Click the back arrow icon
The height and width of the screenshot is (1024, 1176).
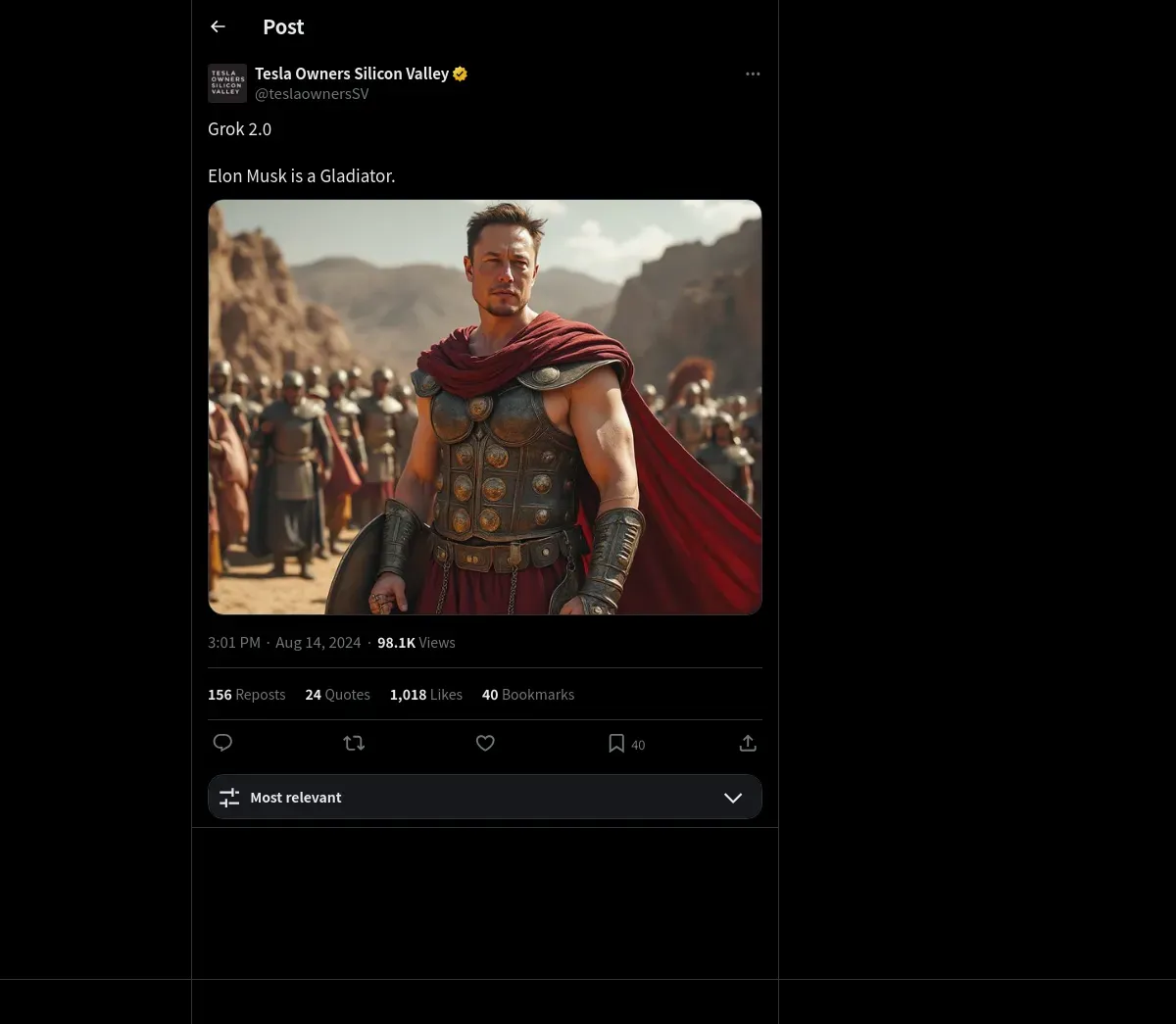[x=218, y=27]
